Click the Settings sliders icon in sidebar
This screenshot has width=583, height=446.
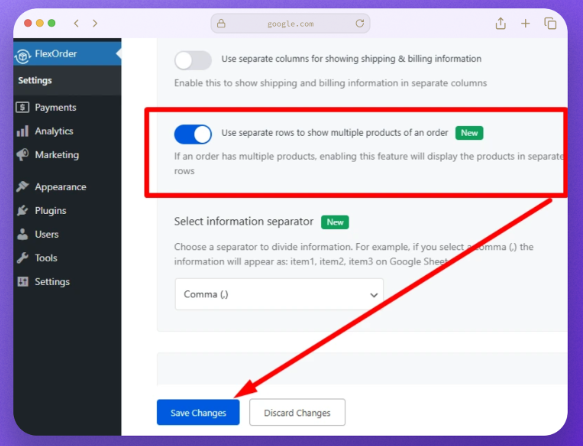pos(23,282)
